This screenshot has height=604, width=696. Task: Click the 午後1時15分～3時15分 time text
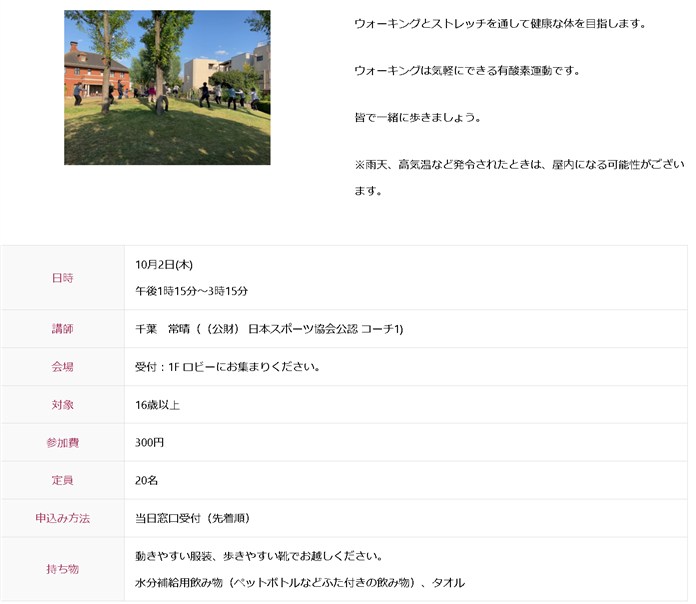191,291
